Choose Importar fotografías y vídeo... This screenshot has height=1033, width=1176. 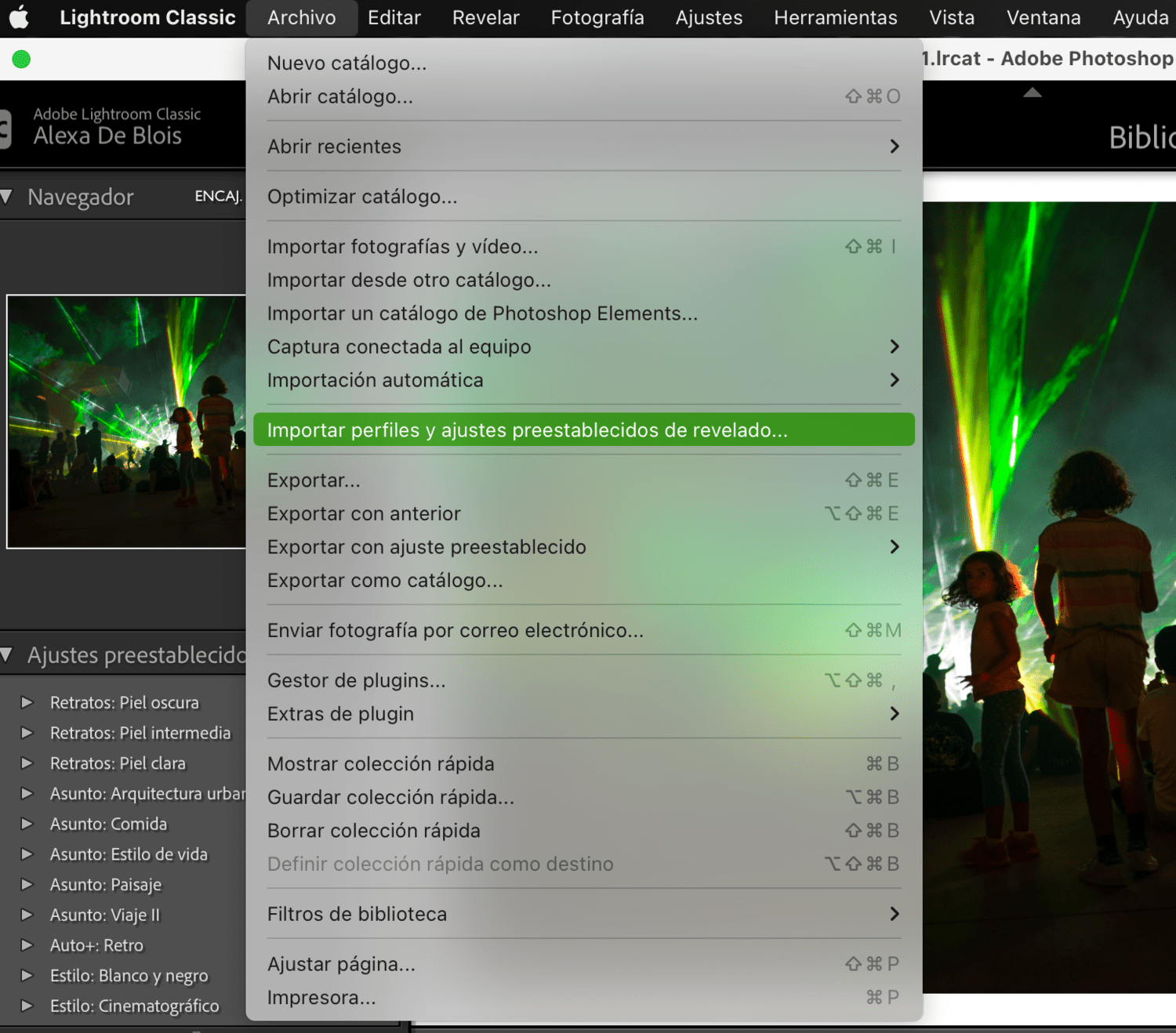[x=584, y=247]
